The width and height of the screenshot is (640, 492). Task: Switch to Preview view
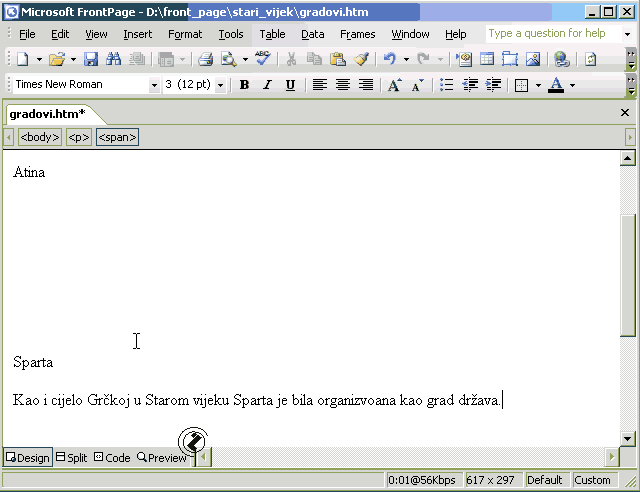pos(162,458)
